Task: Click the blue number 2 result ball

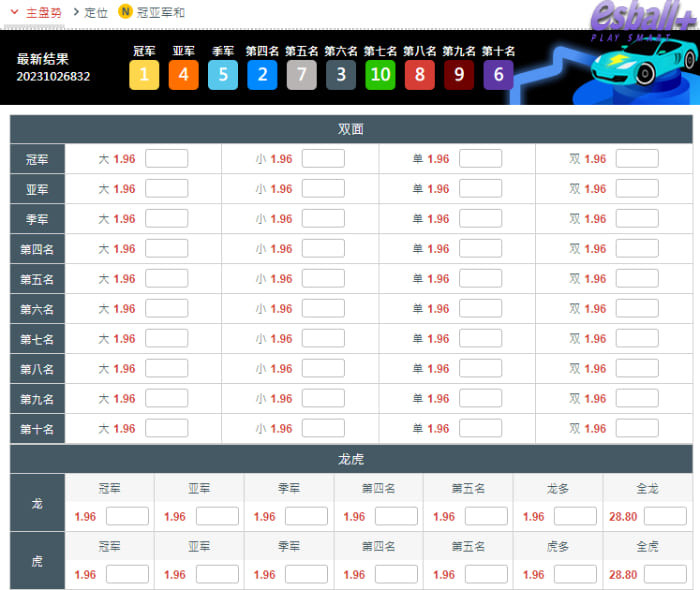Action: click(262, 75)
